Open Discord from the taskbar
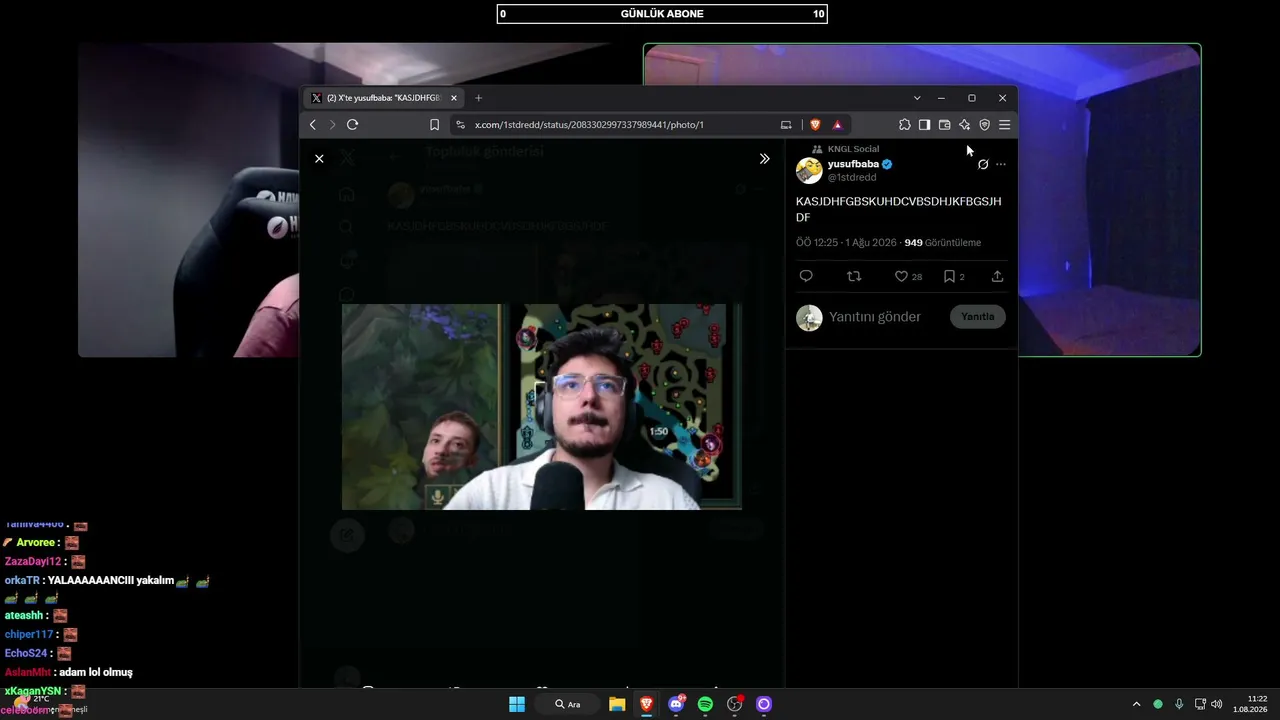The image size is (1280, 720). point(676,704)
